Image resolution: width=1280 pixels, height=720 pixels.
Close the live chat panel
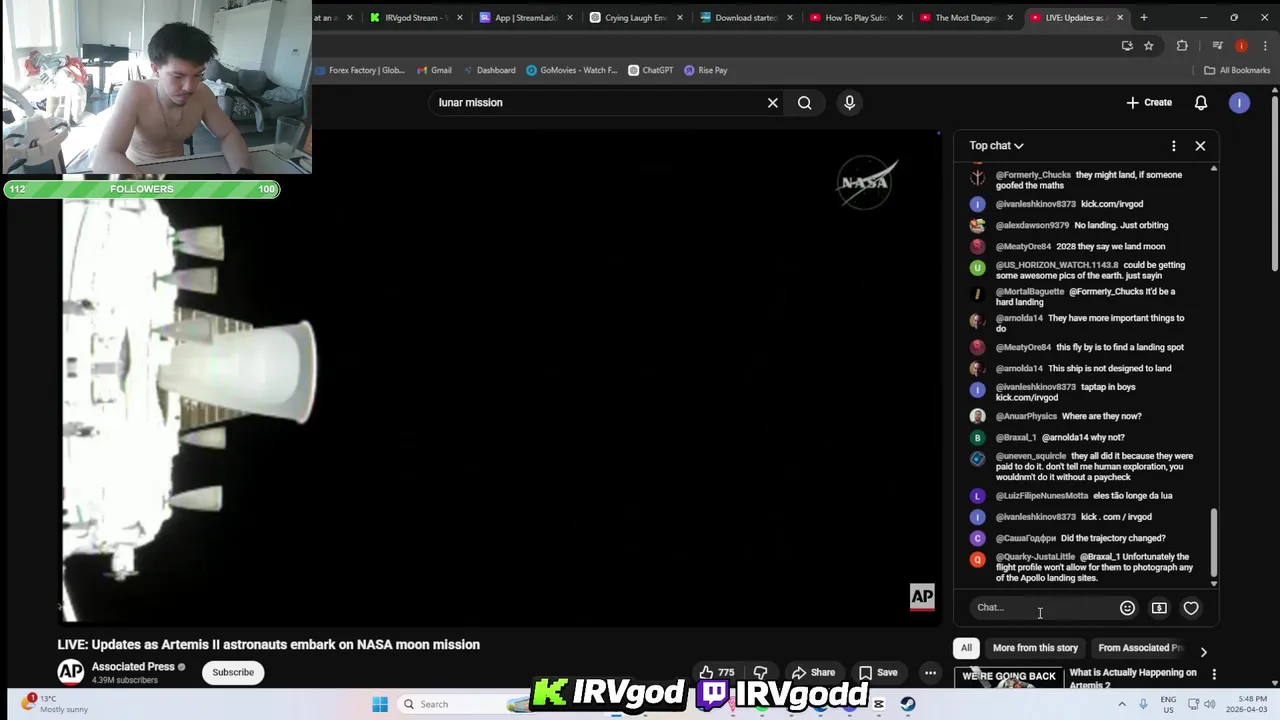(x=1200, y=146)
